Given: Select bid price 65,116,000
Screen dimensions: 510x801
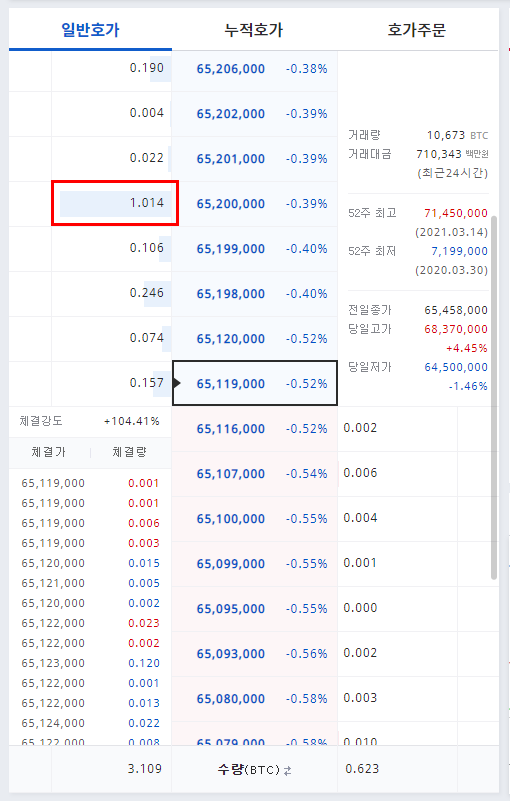Looking at the screenshot, I should pyautogui.click(x=230, y=429).
